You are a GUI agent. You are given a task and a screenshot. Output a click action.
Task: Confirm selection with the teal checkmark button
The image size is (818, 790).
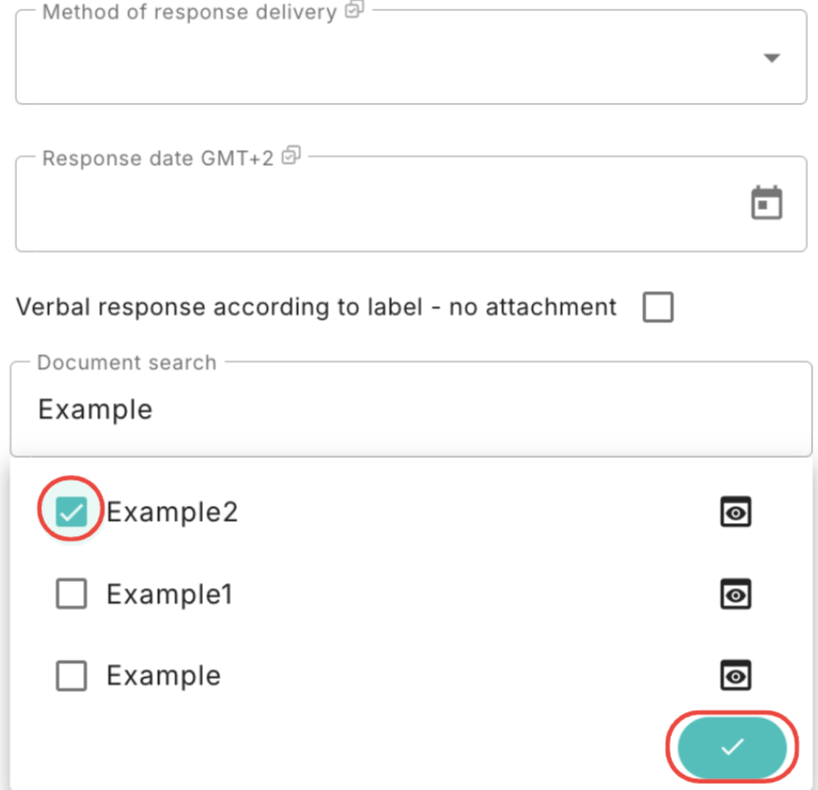(x=732, y=747)
